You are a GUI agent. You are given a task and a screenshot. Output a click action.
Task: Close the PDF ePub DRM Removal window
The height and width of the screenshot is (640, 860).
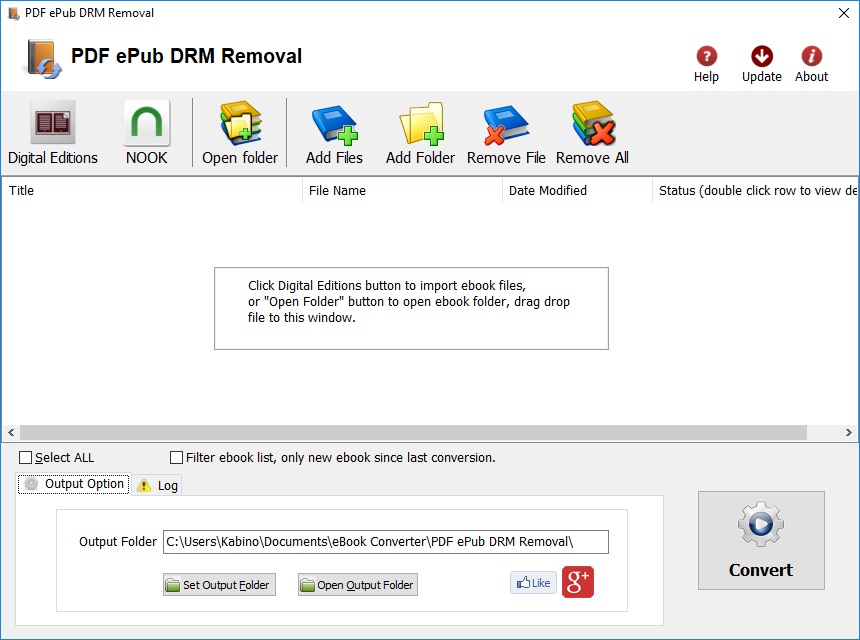[x=844, y=13]
